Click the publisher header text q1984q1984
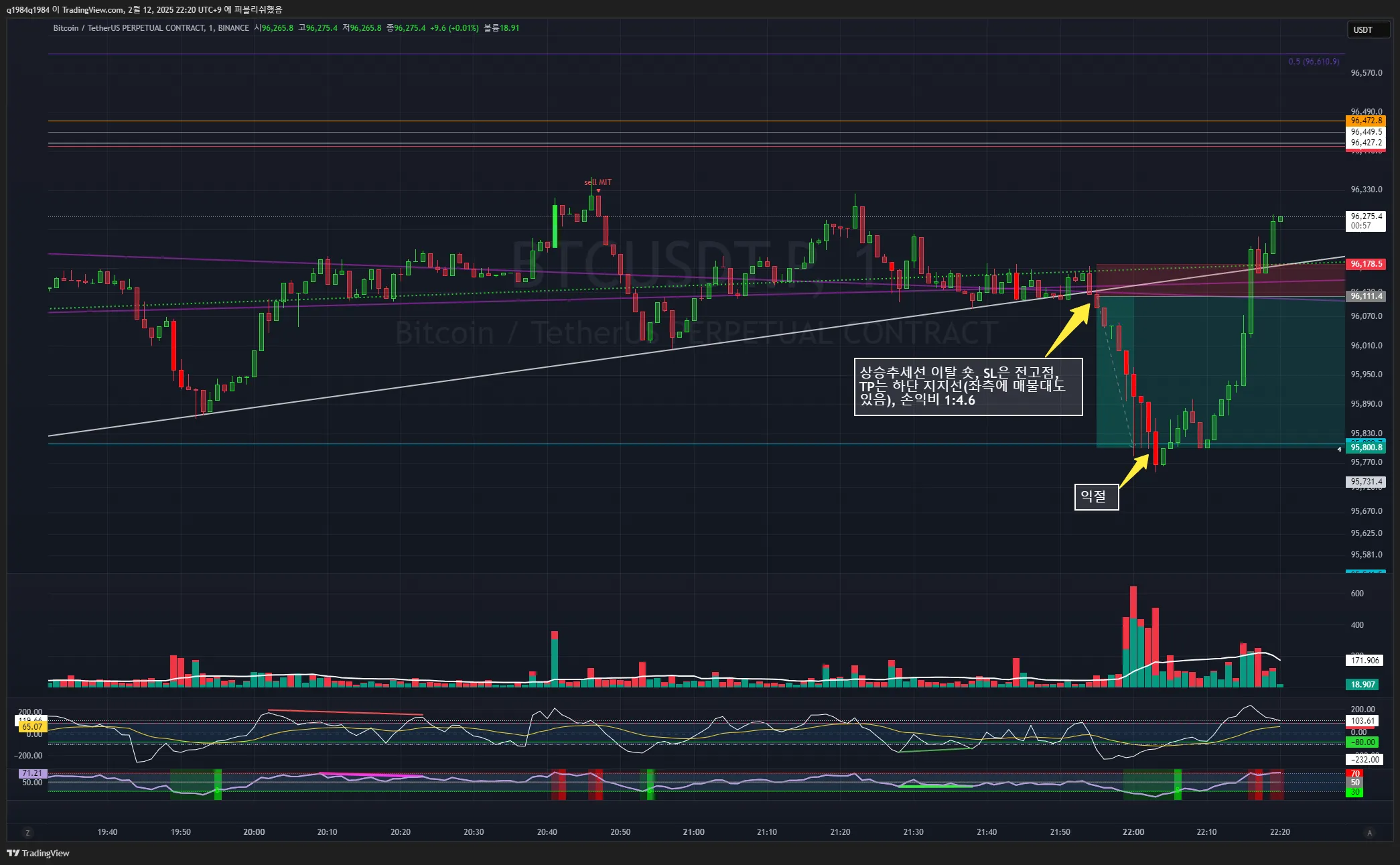 click(28, 9)
